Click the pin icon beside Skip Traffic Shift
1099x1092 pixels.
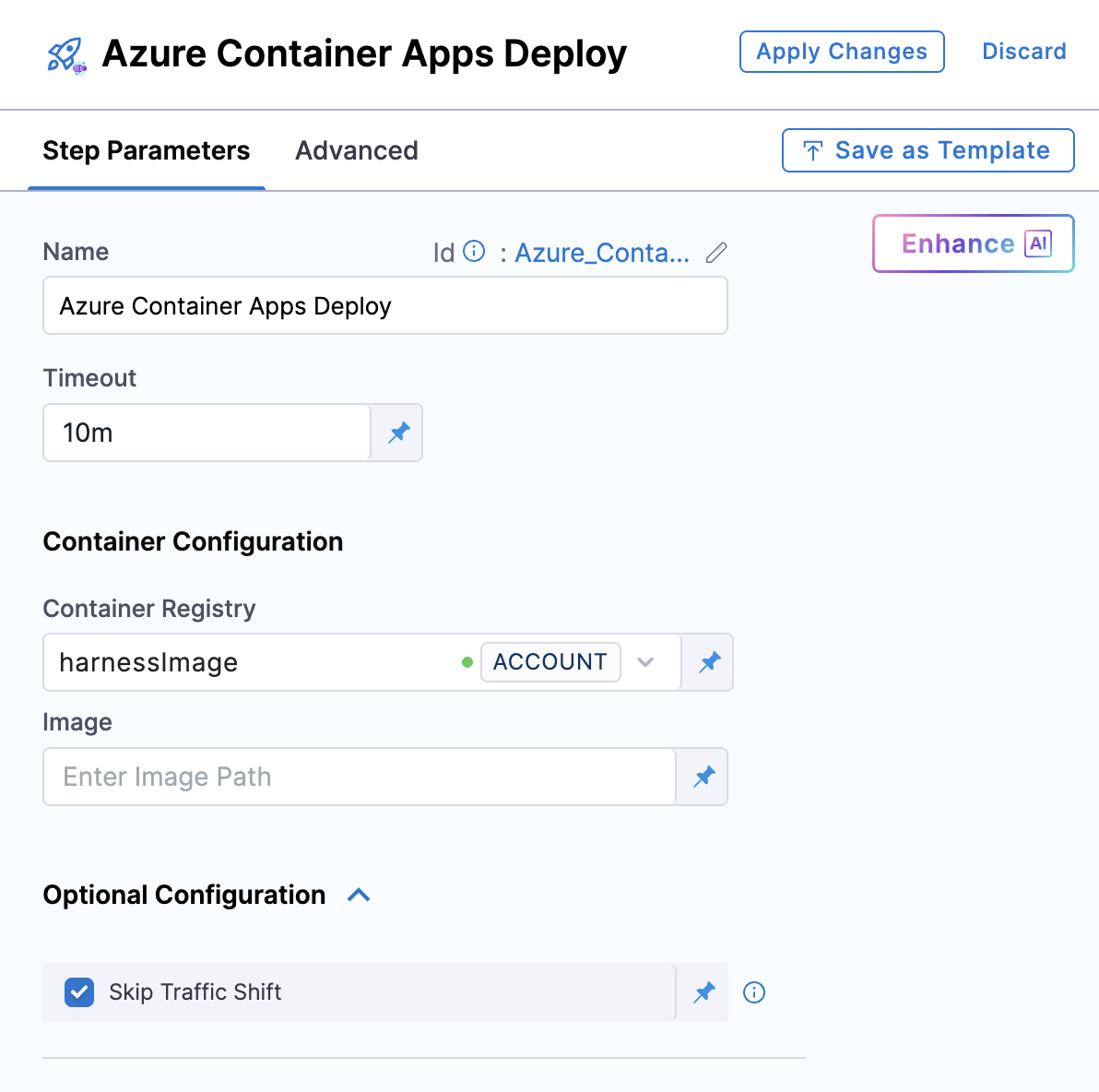(x=703, y=992)
